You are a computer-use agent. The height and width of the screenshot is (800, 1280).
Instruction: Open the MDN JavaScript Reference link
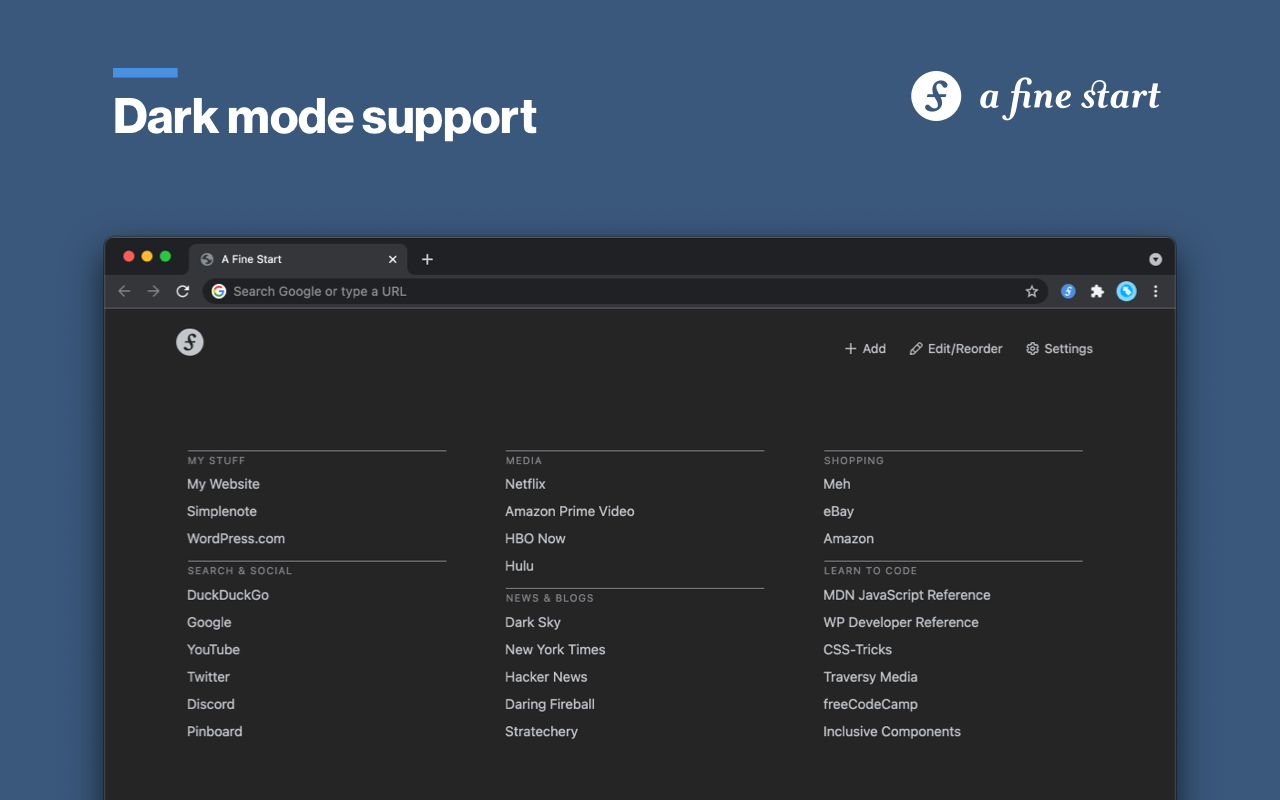[x=907, y=595]
